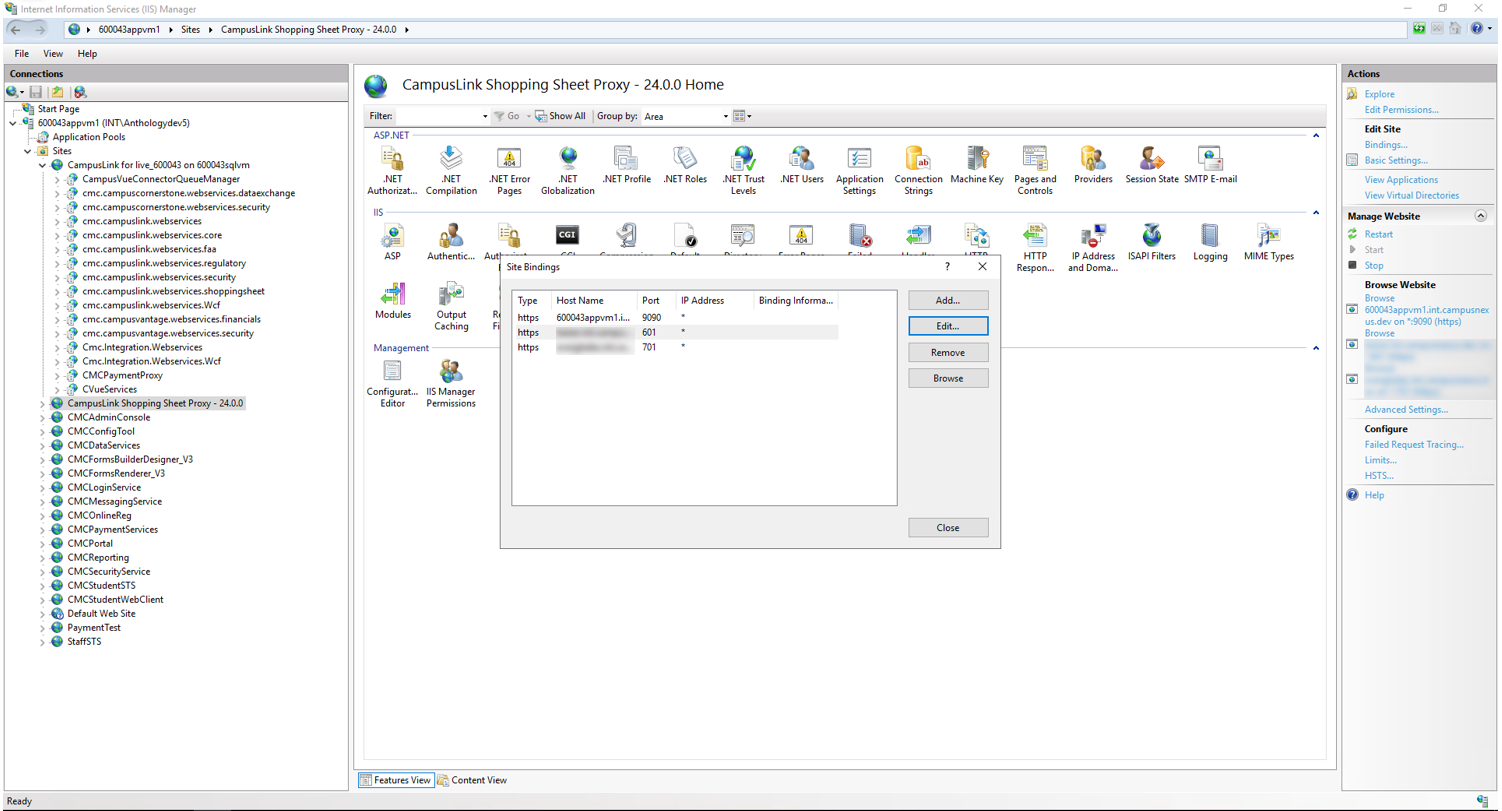The image size is (1502, 811).
Task: Open the View menu
Action: [53, 53]
